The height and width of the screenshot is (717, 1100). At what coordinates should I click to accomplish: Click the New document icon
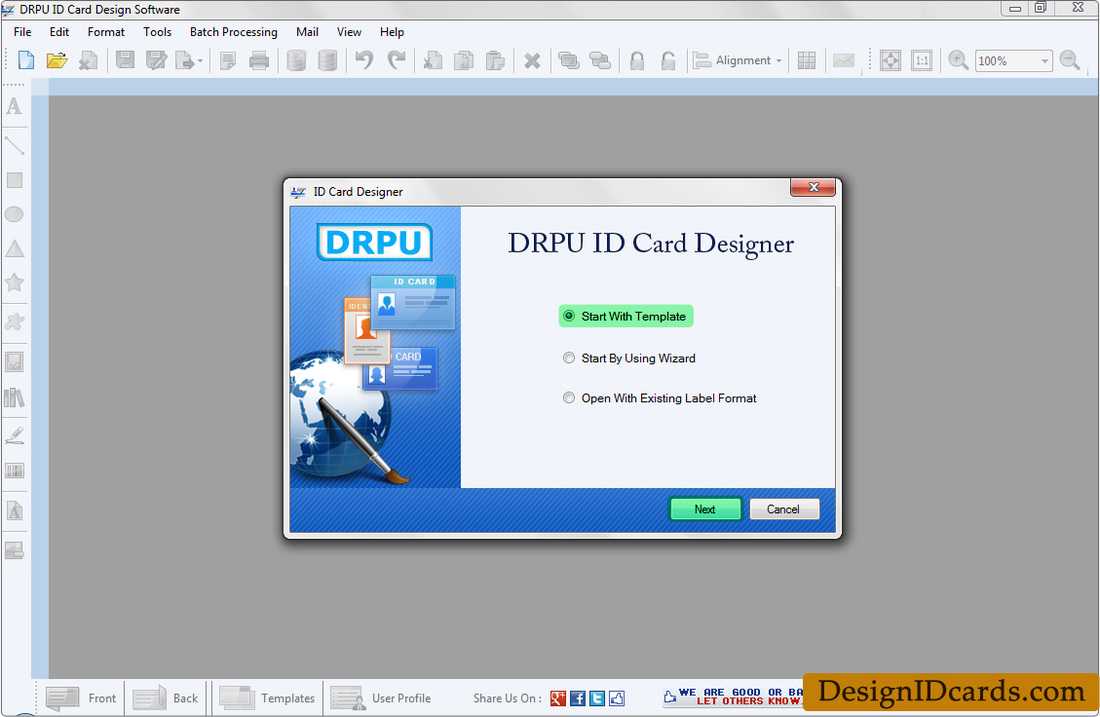click(x=26, y=60)
